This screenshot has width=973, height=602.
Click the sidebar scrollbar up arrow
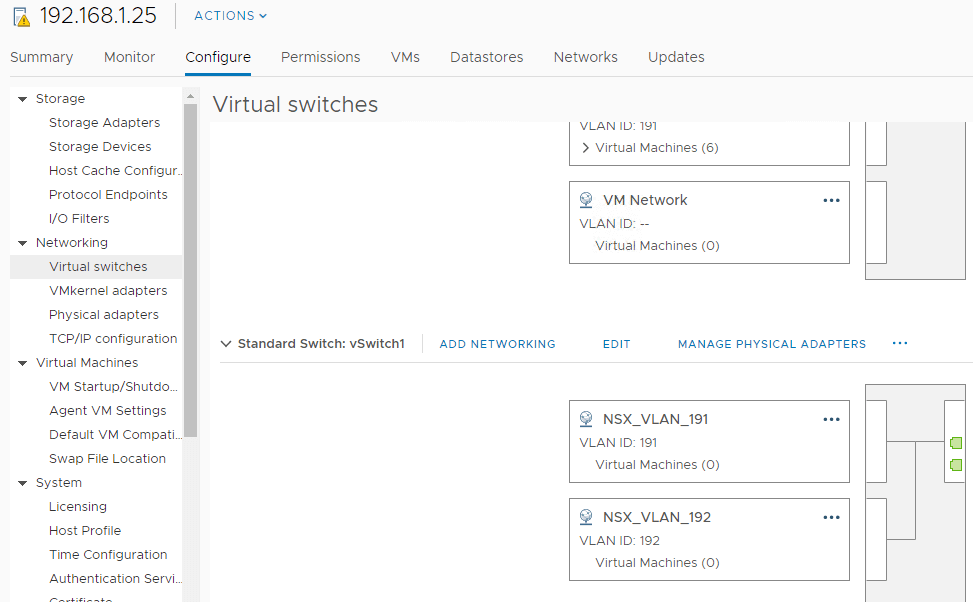point(191,96)
